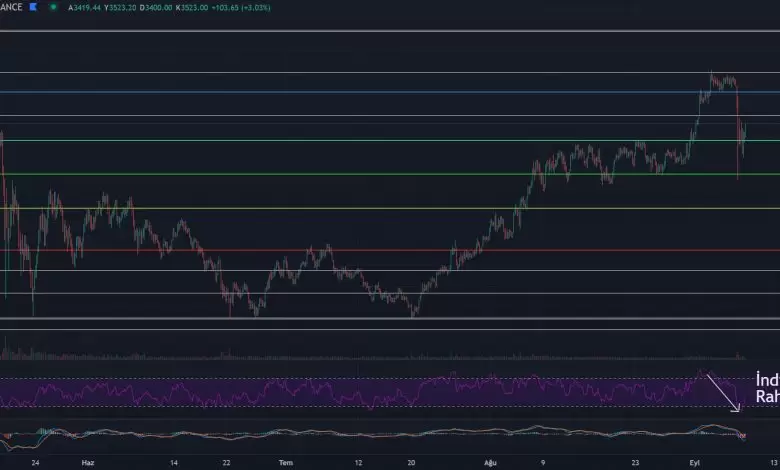Select the high value Y3523.20
This screenshot has width=780, height=470.
(x=120, y=8)
